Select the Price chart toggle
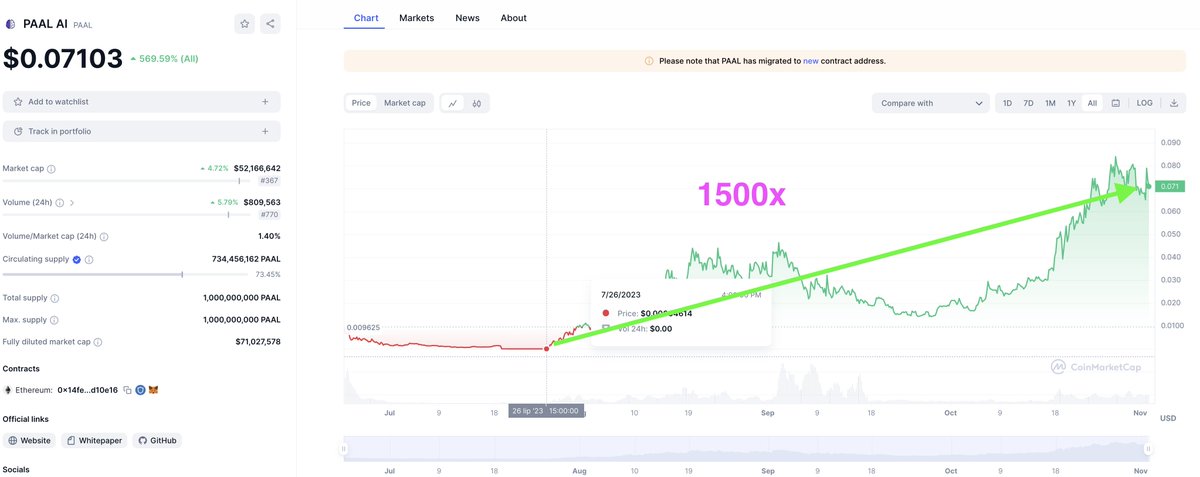 click(x=361, y=103)
